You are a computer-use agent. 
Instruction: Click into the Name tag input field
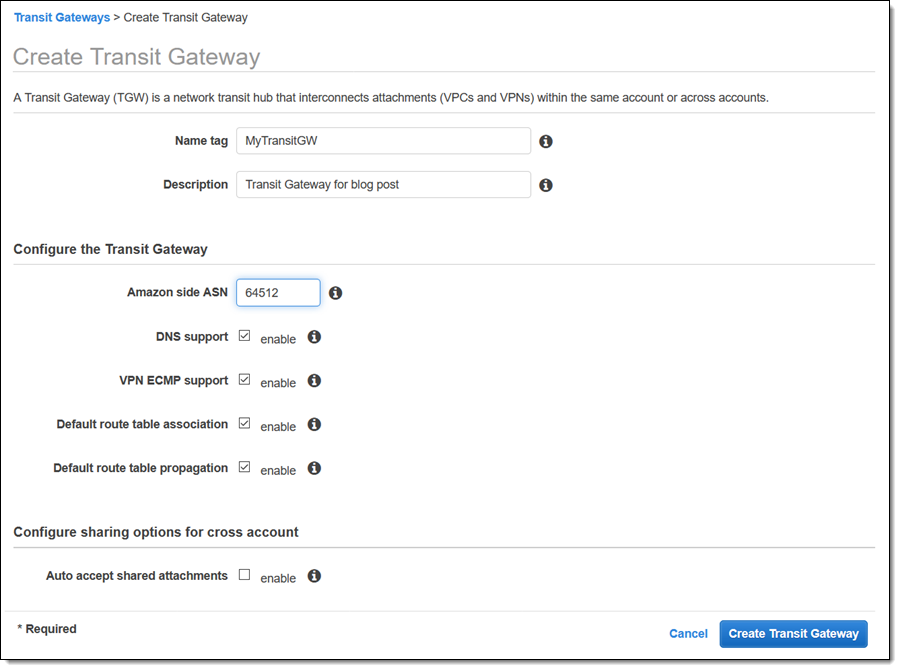pos(383,141)
